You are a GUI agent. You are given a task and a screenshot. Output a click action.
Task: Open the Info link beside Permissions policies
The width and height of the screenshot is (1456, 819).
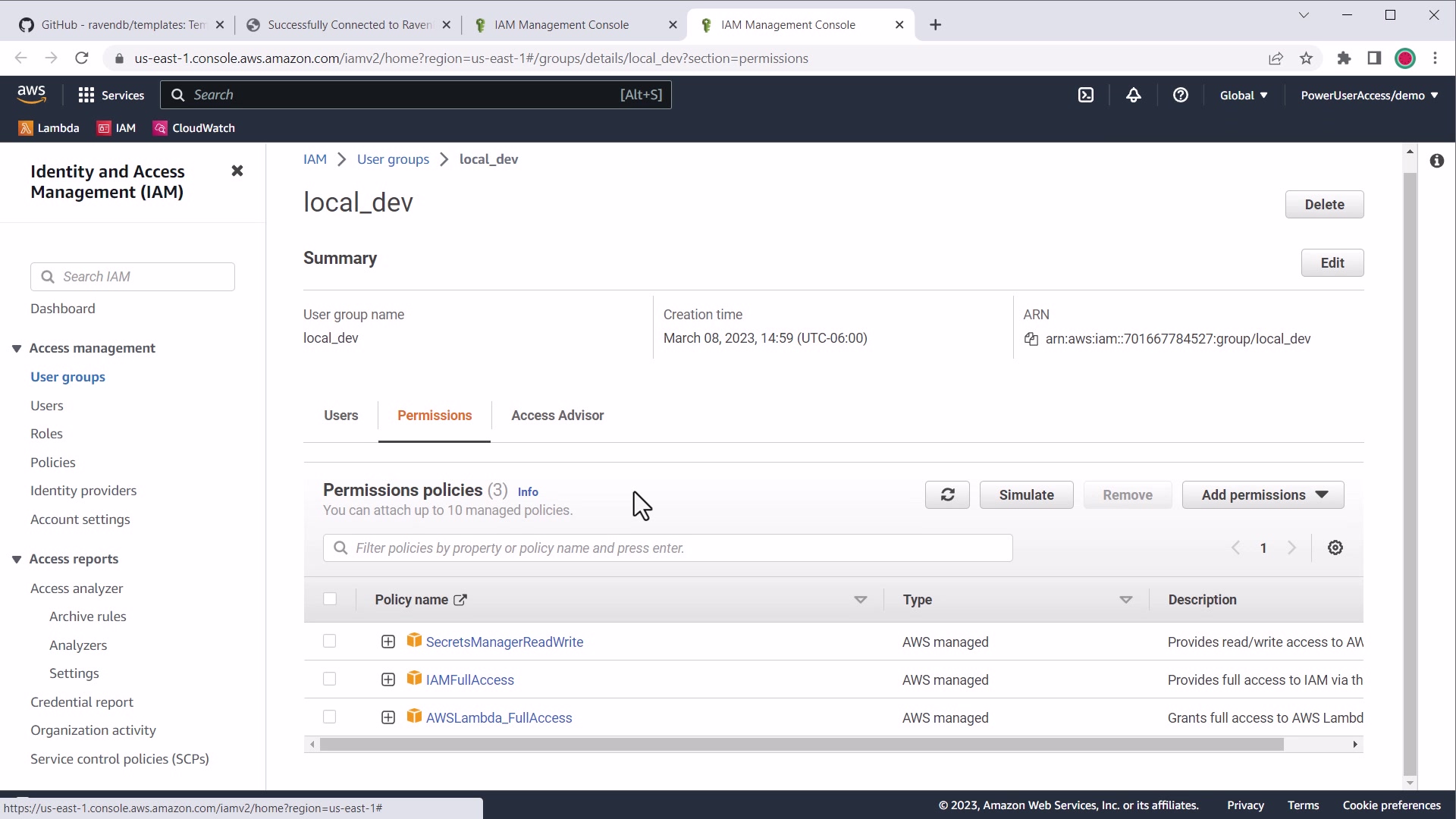[528, 492]
